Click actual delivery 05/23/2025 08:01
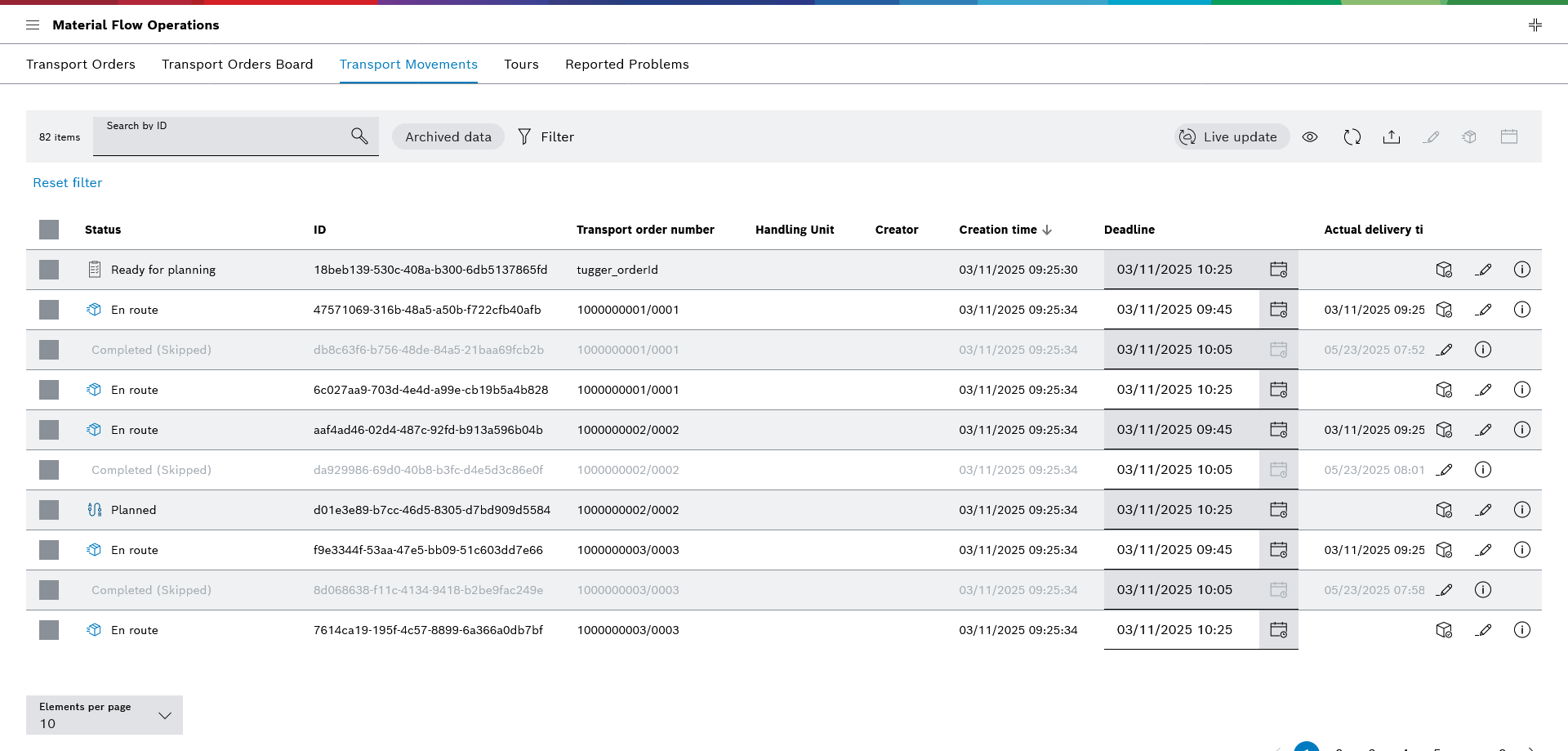Viewport: 1568px width, 751px height. (x=1374, y=470)
